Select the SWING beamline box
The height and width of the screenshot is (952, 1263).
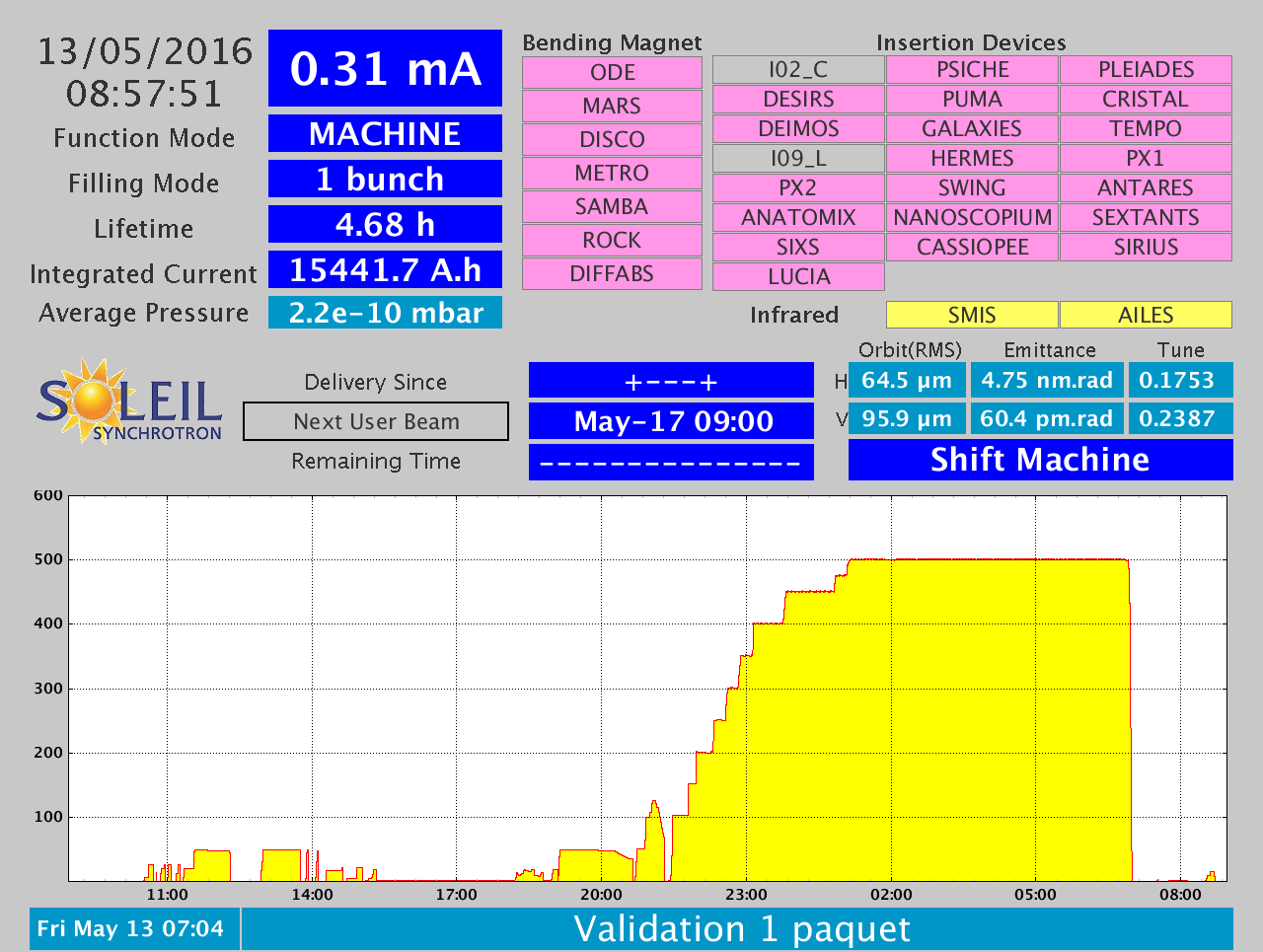(x=972, y=187)
